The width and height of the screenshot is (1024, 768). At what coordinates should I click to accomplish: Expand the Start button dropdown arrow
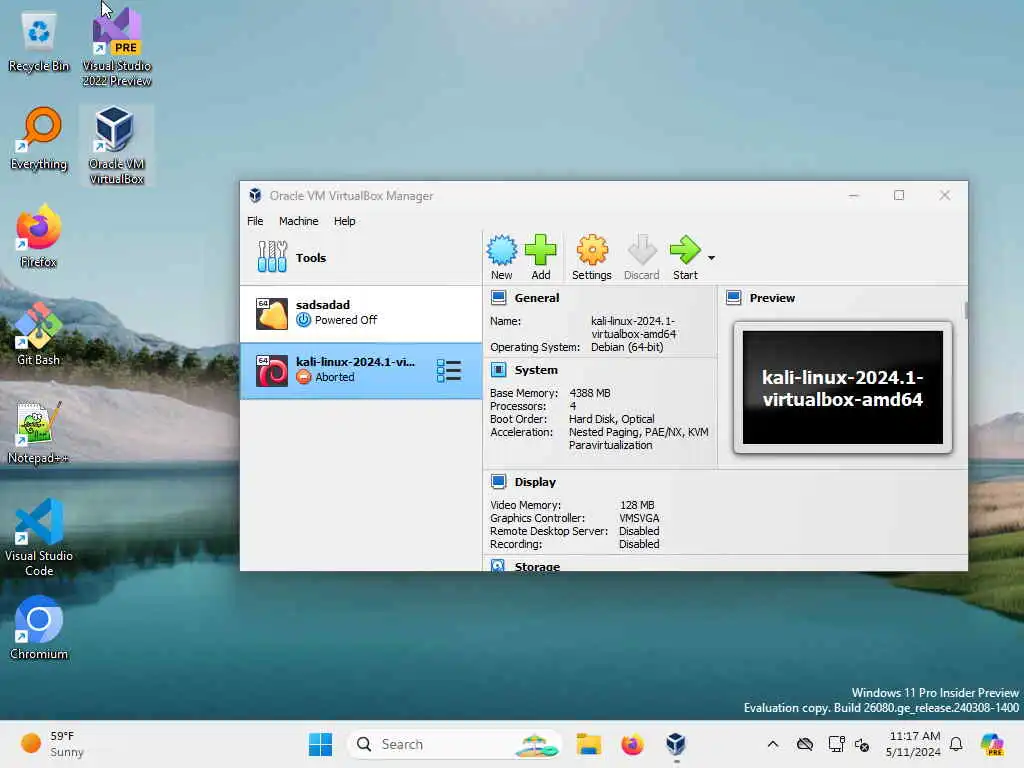click(x=711, y=258)
